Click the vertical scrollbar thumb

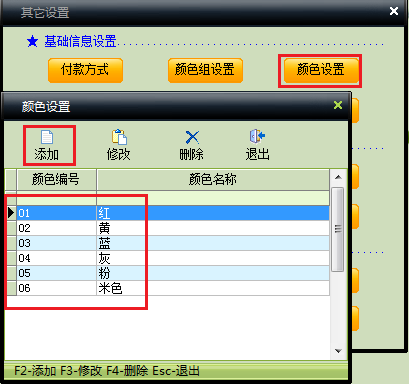click(x=338, y=229)
